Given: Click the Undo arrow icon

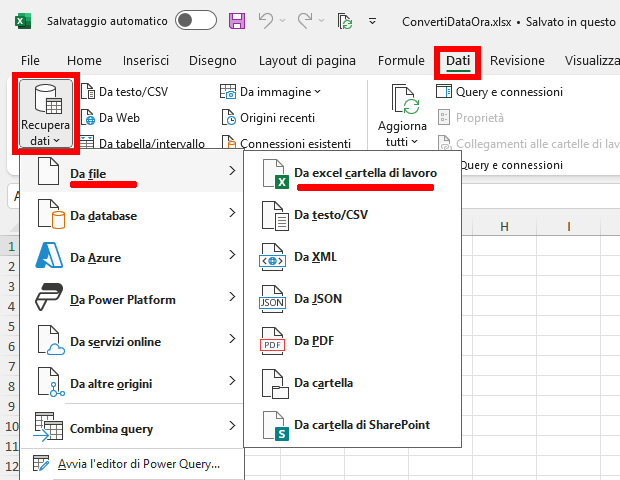Looking at the screenshot, I should pos(267,20).
